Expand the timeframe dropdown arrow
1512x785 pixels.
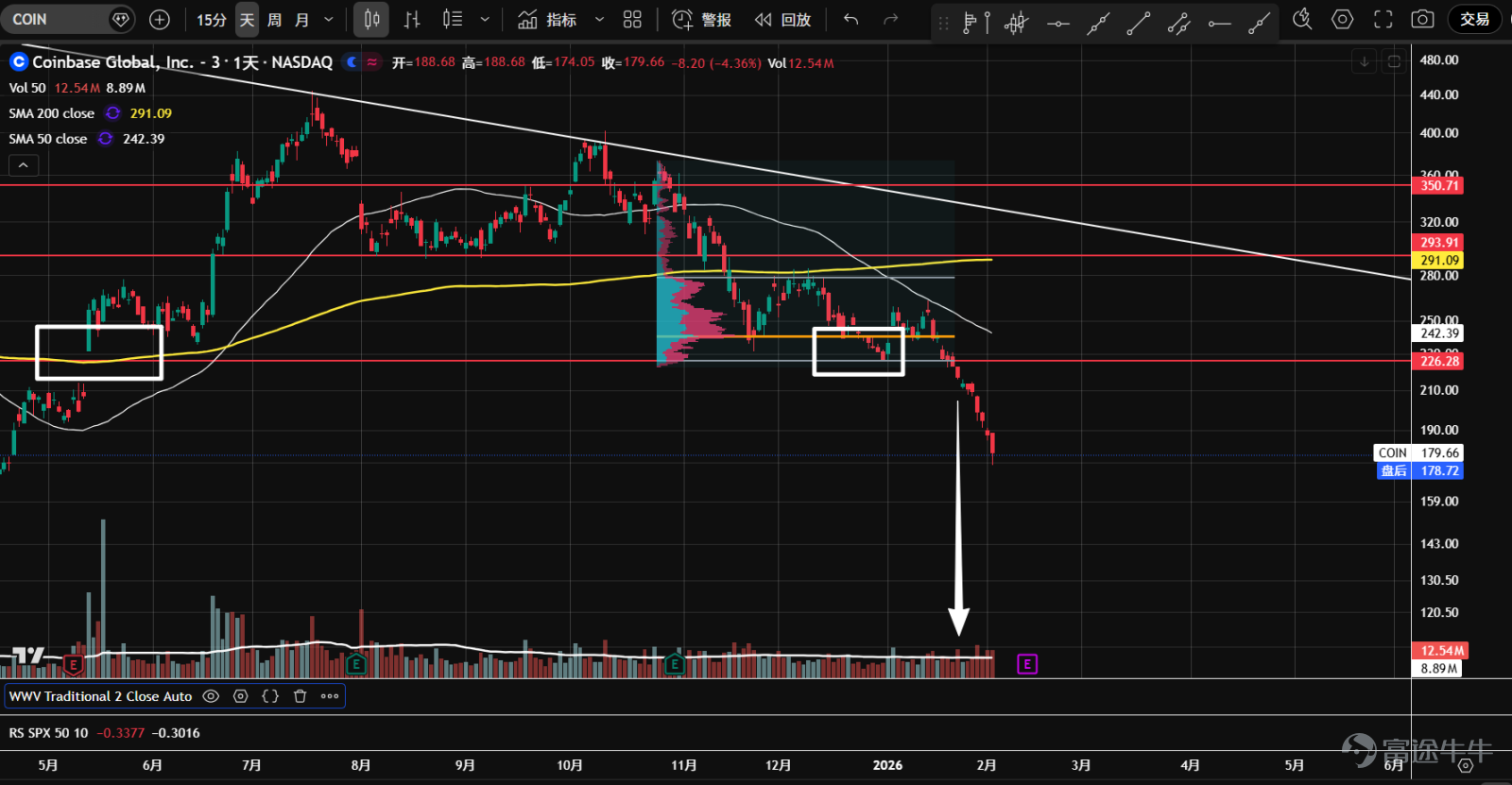coord(329,19)
